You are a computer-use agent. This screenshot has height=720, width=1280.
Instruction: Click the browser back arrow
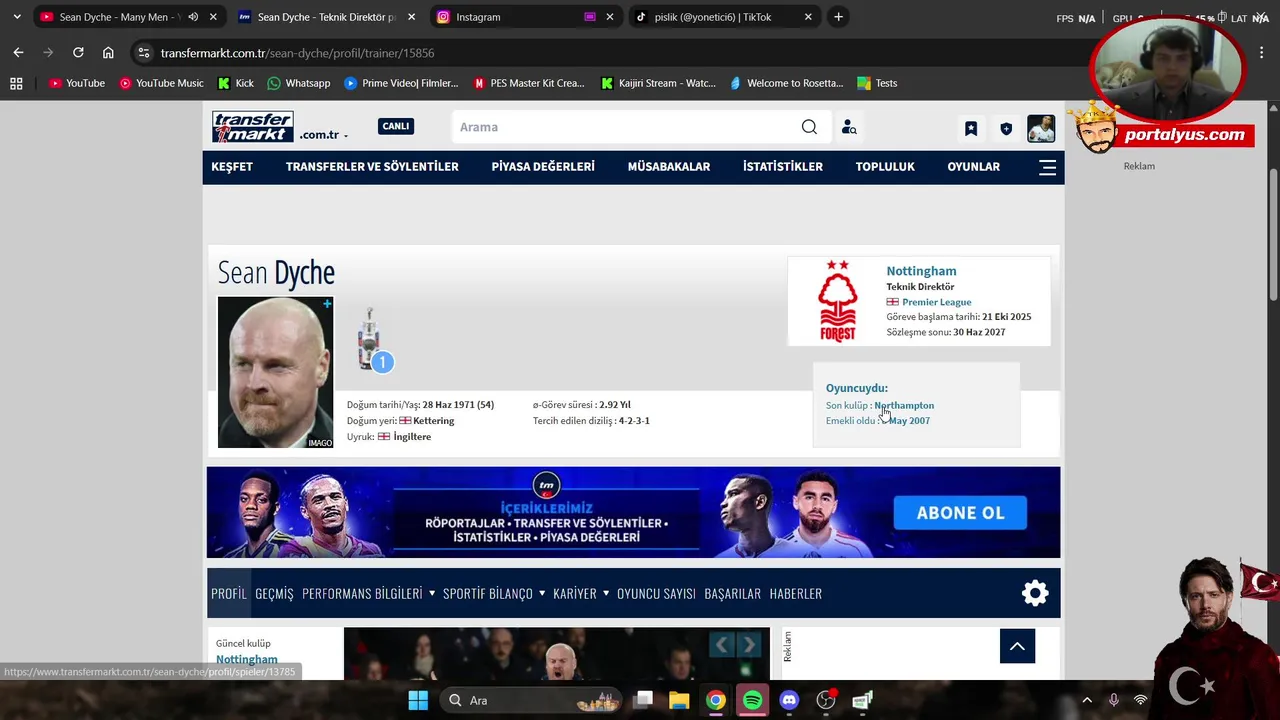18,52
